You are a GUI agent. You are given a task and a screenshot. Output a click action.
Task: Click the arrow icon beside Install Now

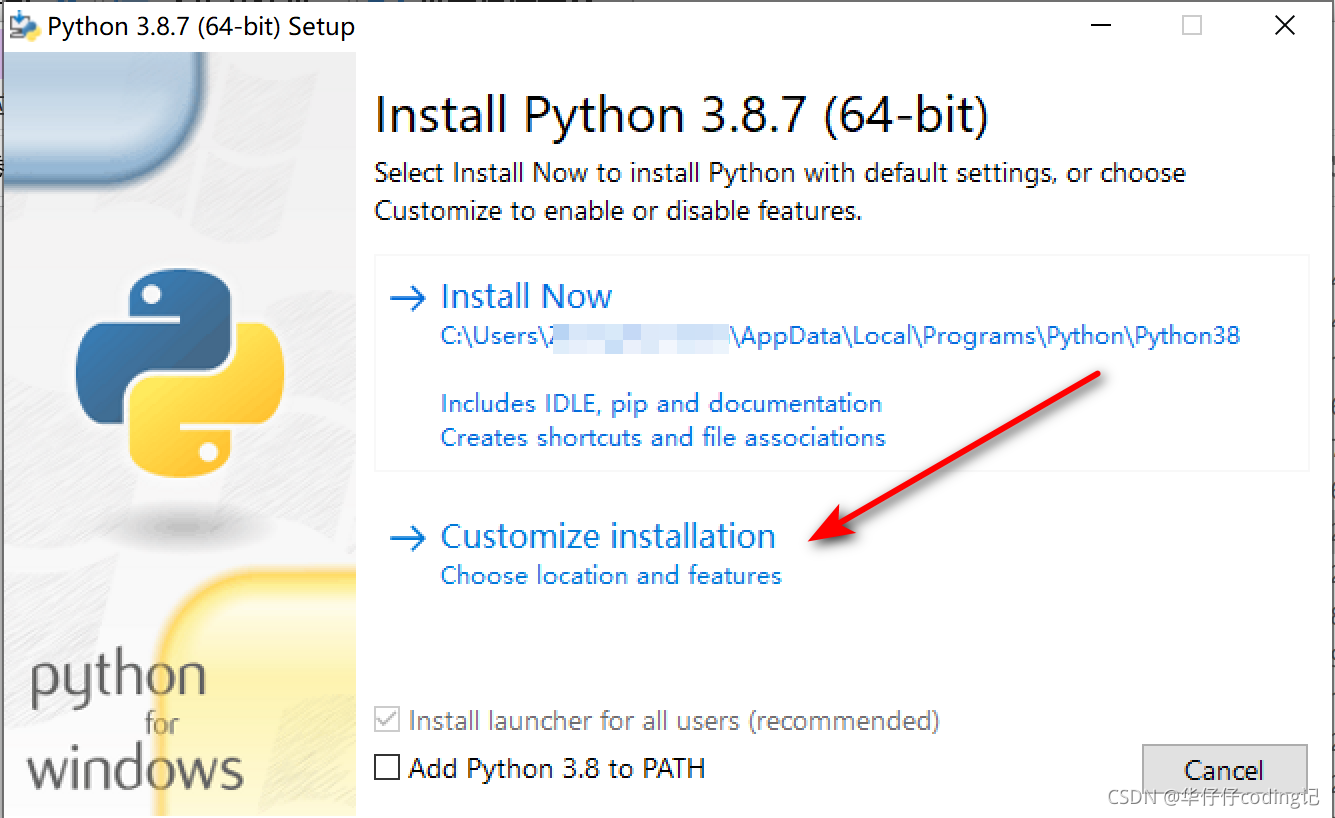pyautogui.click(x=408, y=298)
